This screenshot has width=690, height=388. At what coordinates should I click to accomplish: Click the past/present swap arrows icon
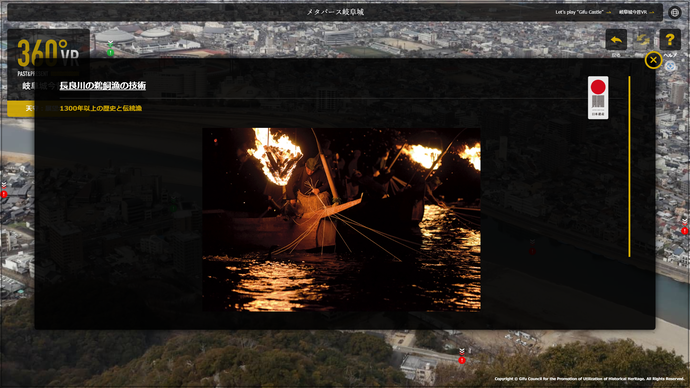click(643, 40)
